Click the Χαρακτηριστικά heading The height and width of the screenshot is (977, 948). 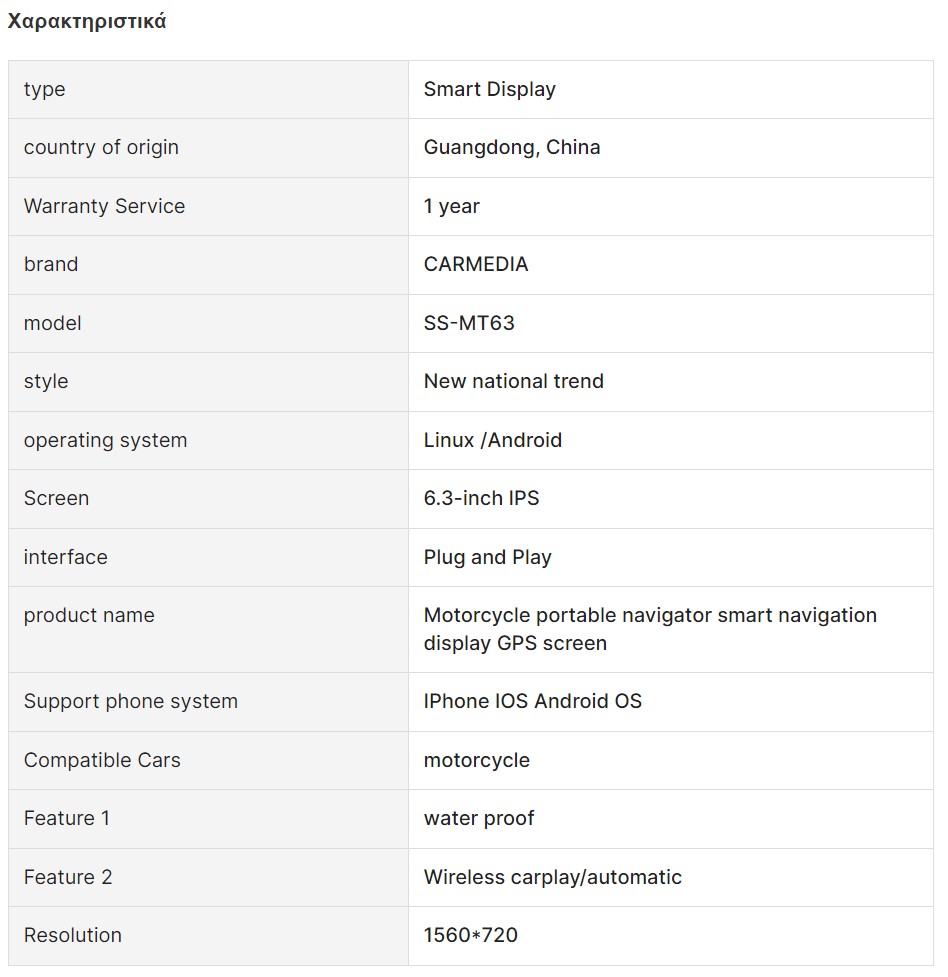pyautogui.click(x=87, y=21)
